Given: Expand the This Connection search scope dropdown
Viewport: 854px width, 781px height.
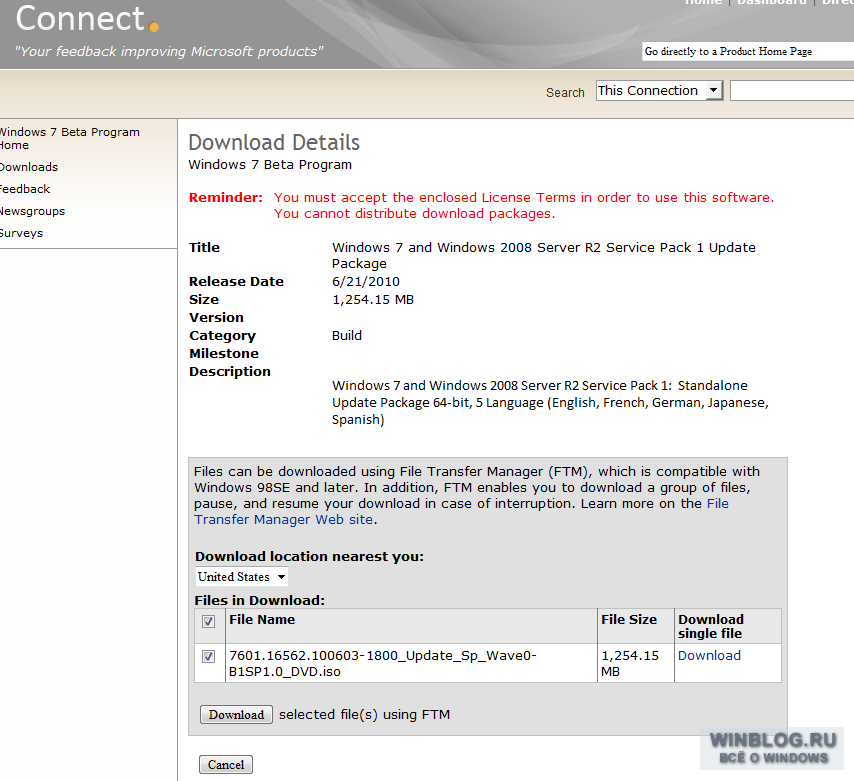Looking at the screenshot, I should 659,90.
